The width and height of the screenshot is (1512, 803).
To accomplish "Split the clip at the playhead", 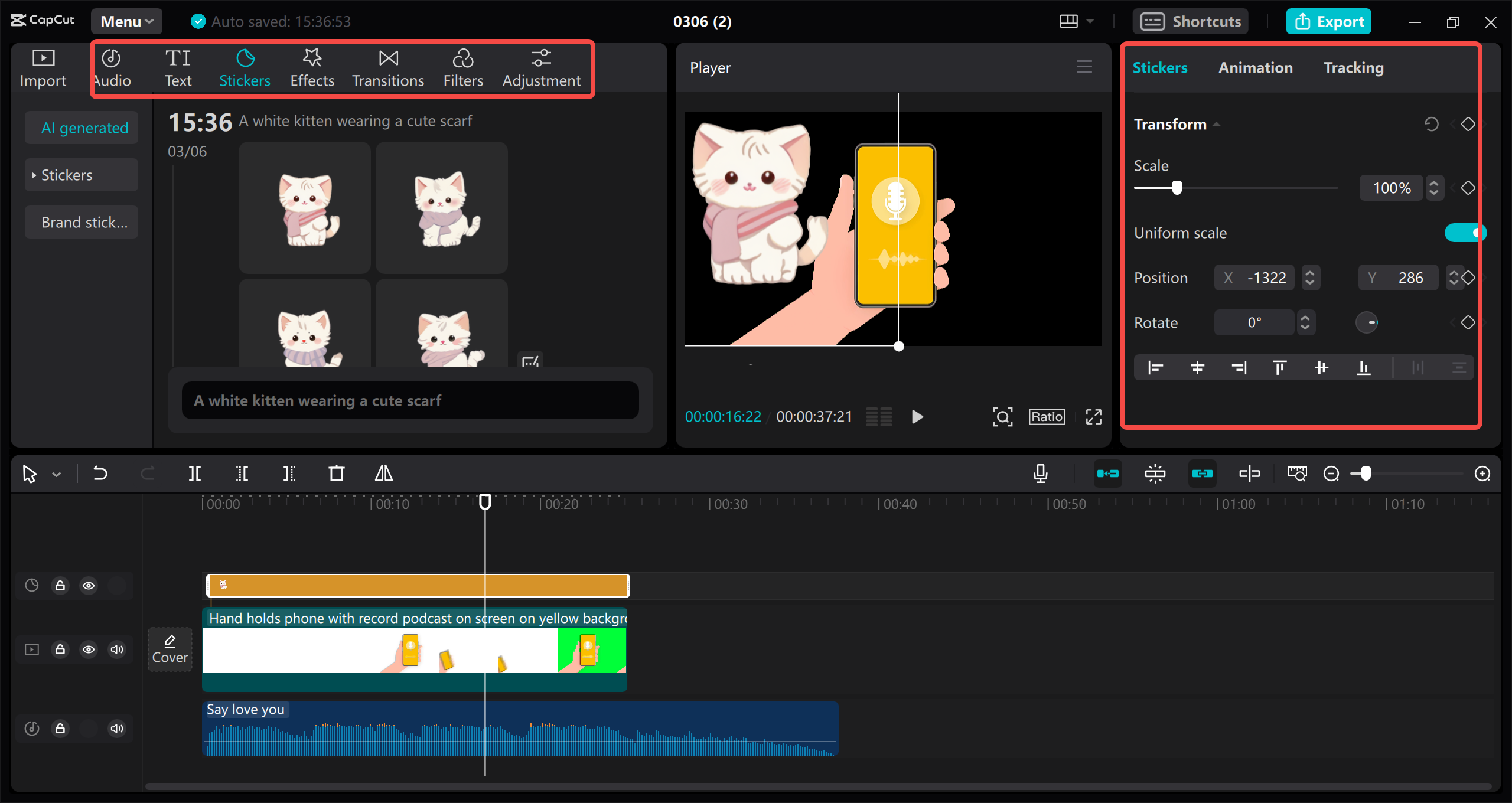I will [195, 473].
